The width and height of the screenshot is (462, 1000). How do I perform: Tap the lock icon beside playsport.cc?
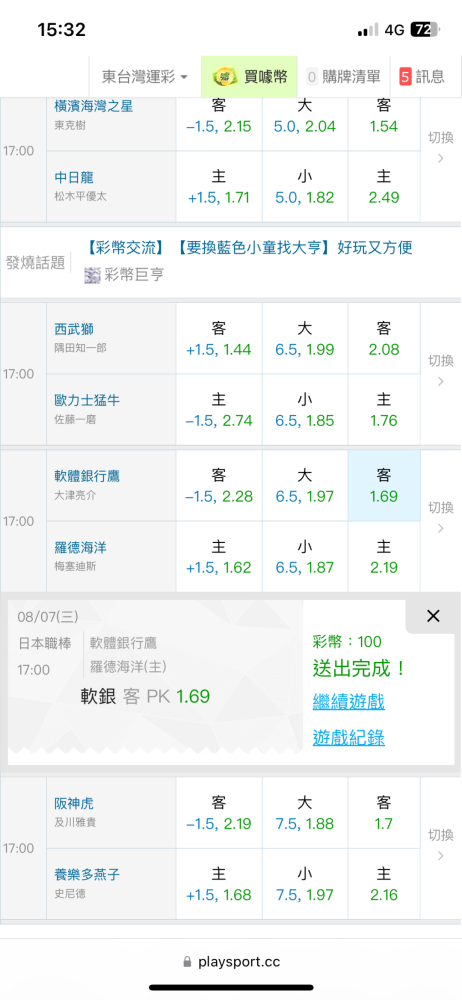tap(187, 961)
